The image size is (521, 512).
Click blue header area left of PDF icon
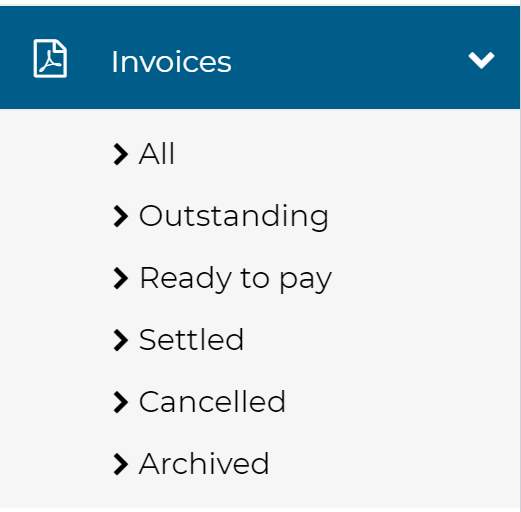[x=16, y=58]
